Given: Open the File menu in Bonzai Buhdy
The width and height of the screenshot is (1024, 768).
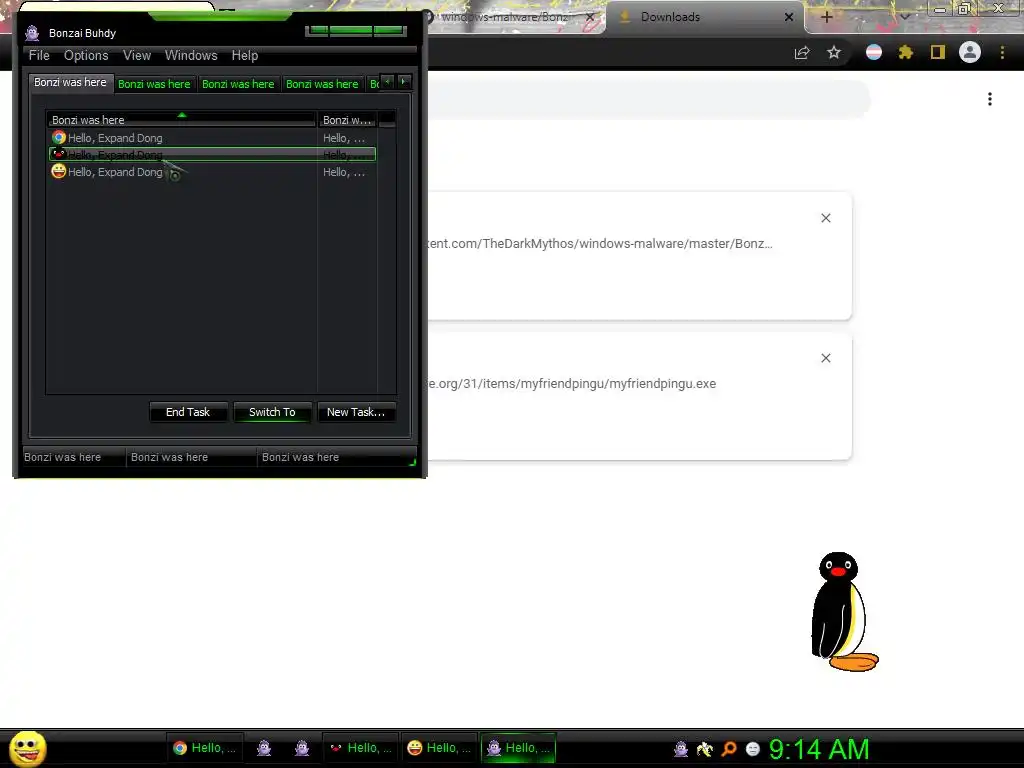Looking at the screenshot, I should (x=39, y=56).
